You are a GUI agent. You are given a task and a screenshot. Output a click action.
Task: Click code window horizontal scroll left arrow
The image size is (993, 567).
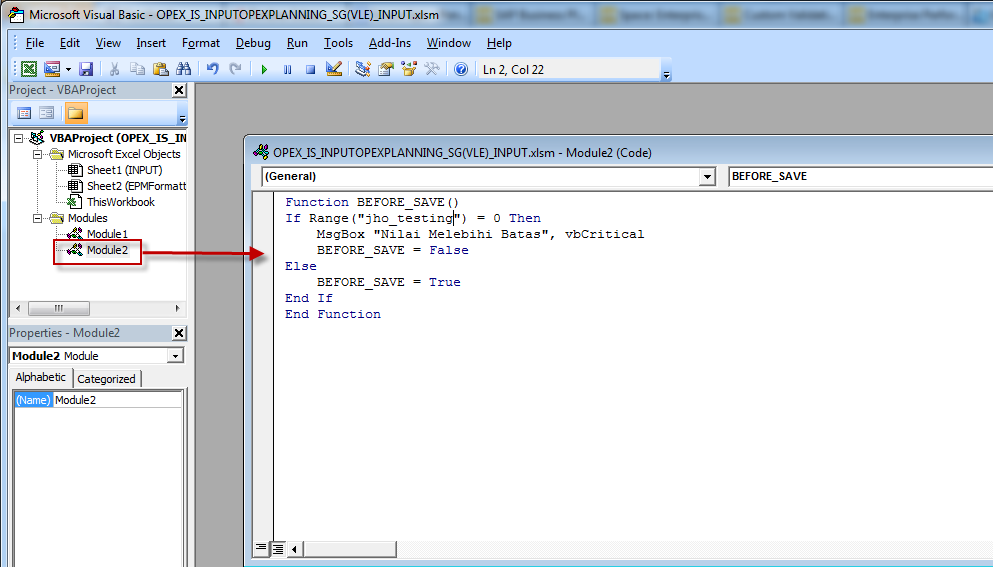click(294, 549)
